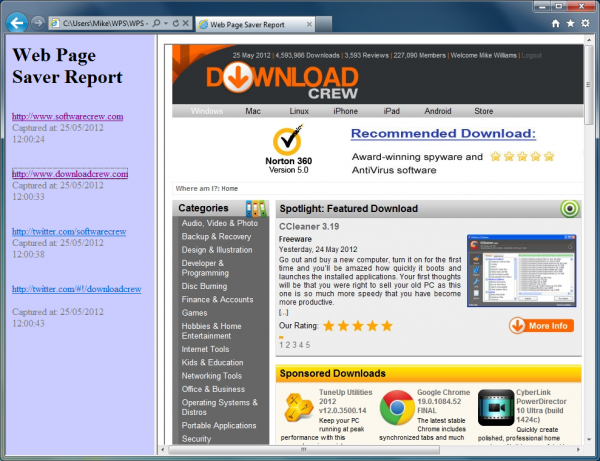Open Finance & Accounts category
Screen dimensions: 600x461
(217, 300)
